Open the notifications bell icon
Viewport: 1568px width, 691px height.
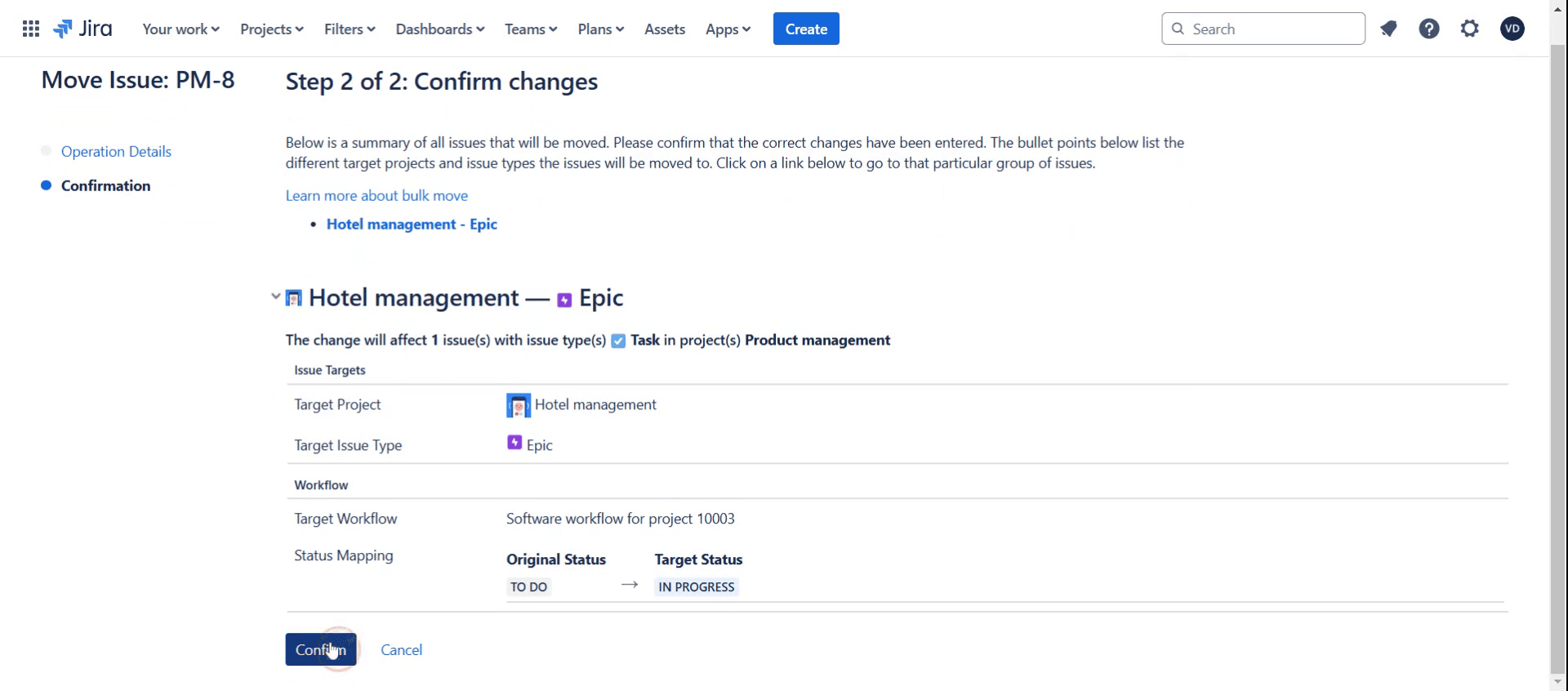point(1388,29)
